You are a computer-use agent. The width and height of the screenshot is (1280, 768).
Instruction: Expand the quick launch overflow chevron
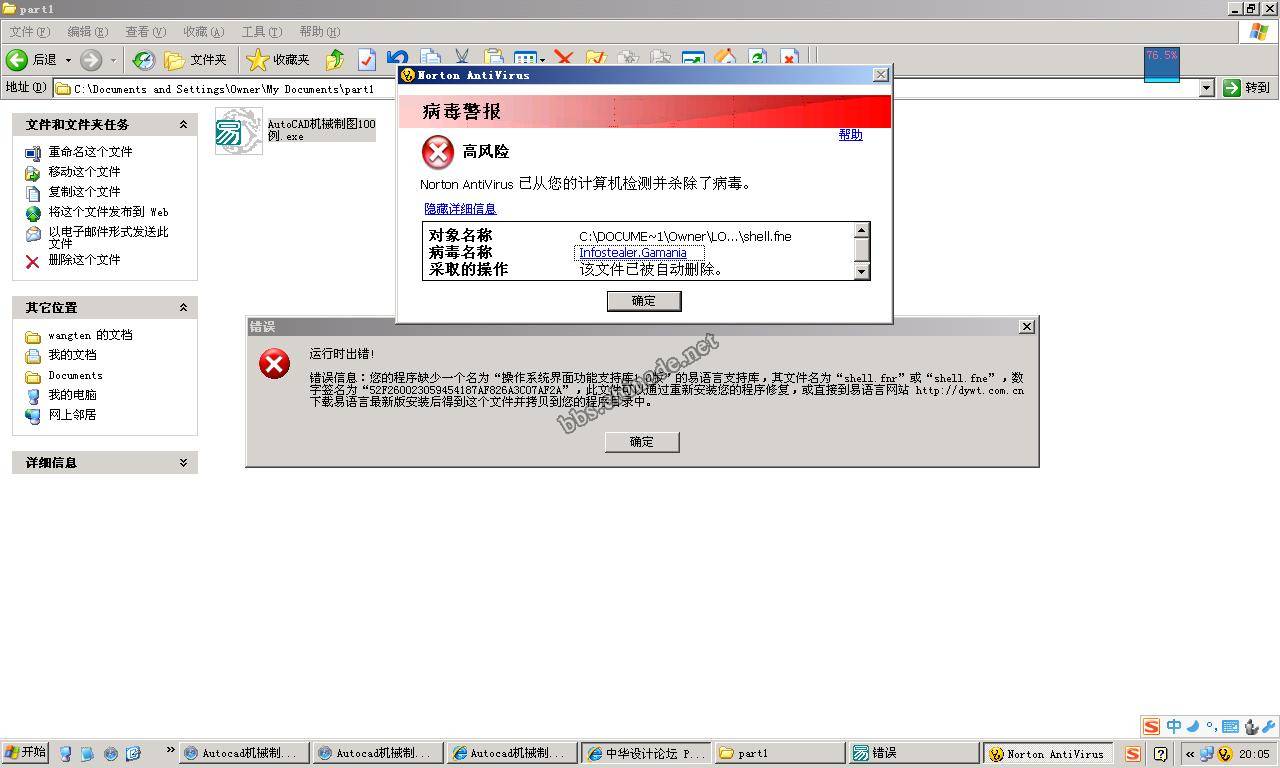[170, 750]
